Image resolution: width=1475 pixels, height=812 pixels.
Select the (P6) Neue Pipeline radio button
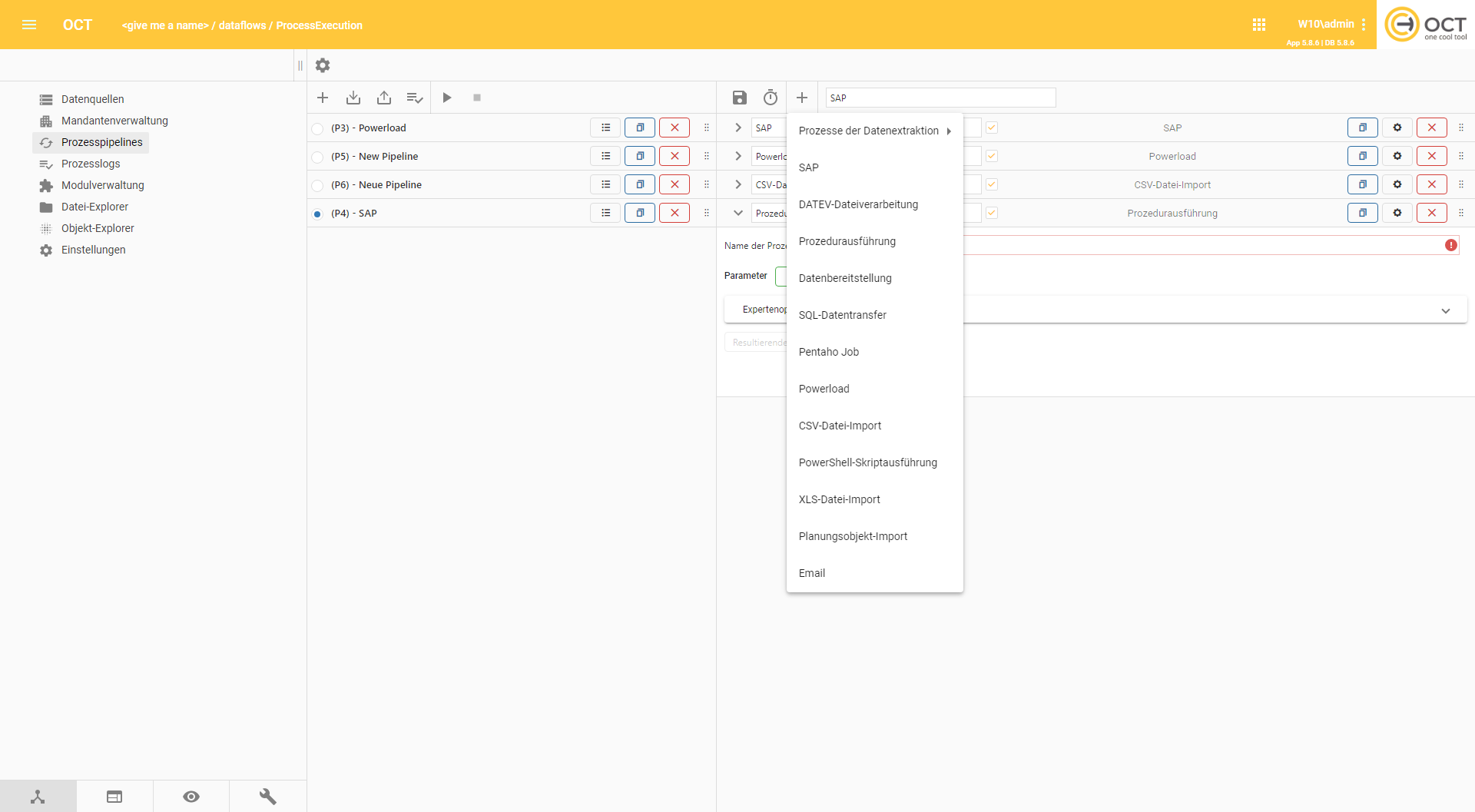click(317, 185)
